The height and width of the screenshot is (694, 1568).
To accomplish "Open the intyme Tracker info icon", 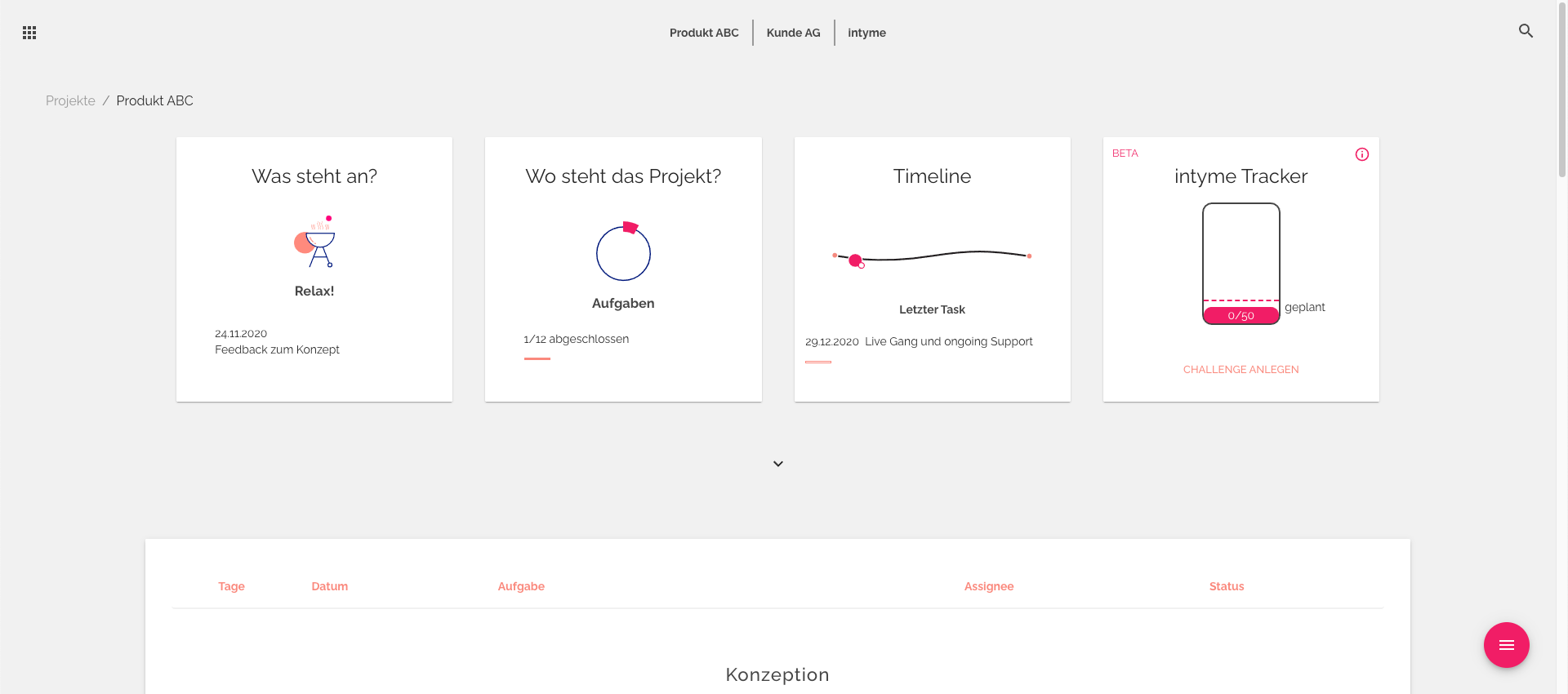I will point(1362,154).
